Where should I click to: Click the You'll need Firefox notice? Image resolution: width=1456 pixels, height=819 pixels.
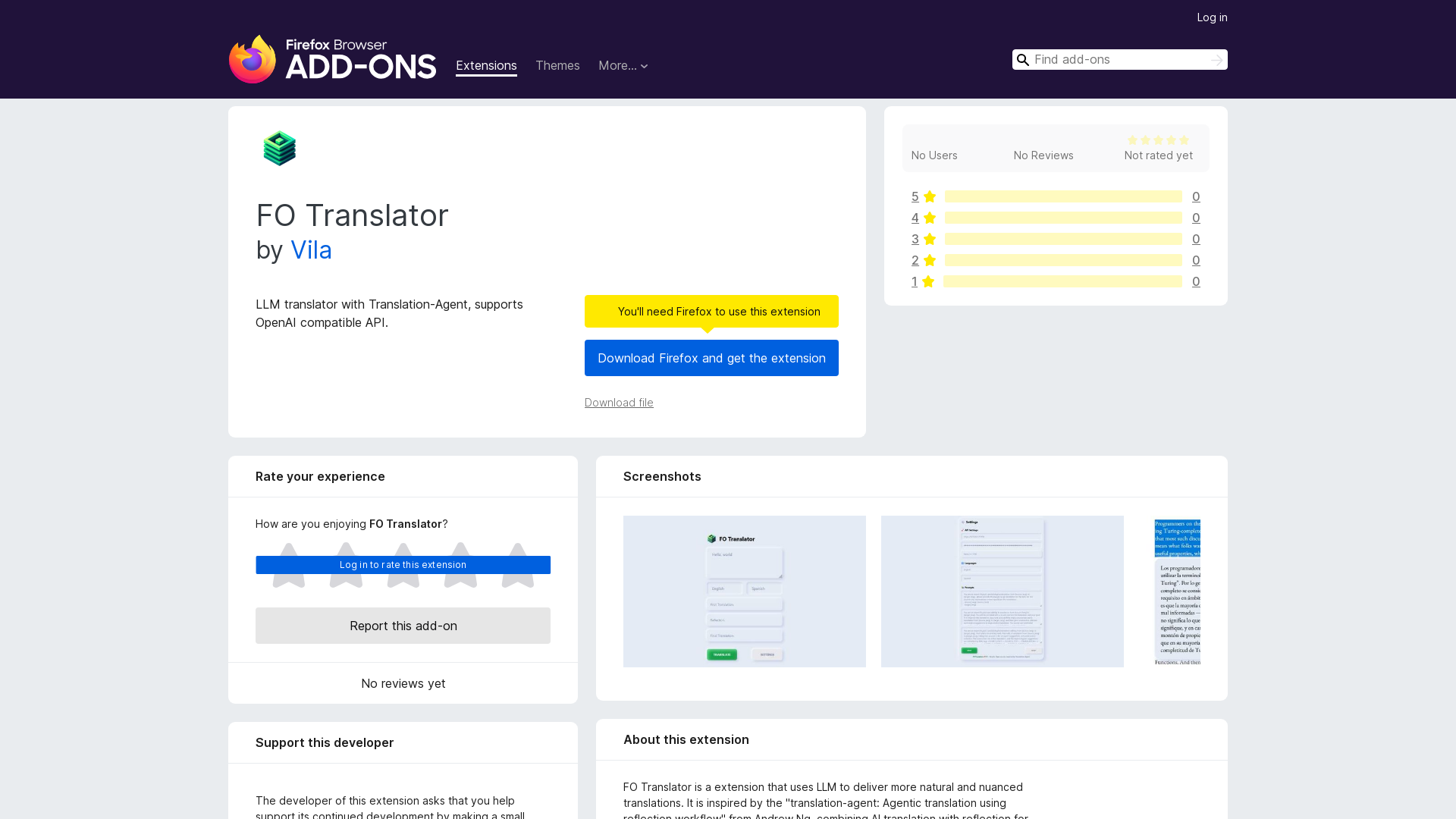[711, 312]
